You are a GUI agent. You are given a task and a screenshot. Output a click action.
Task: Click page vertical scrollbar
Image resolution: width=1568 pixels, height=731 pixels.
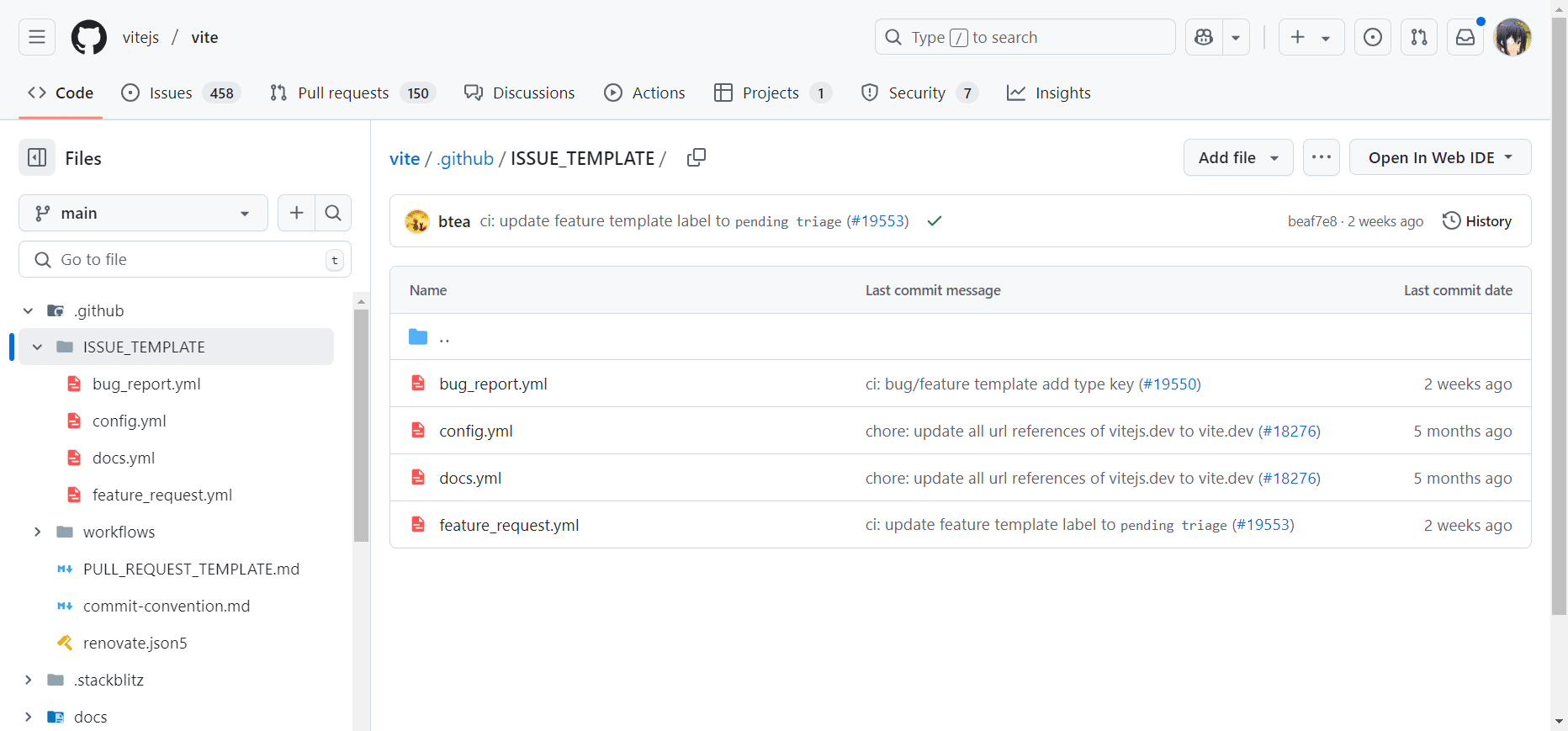1559,316
